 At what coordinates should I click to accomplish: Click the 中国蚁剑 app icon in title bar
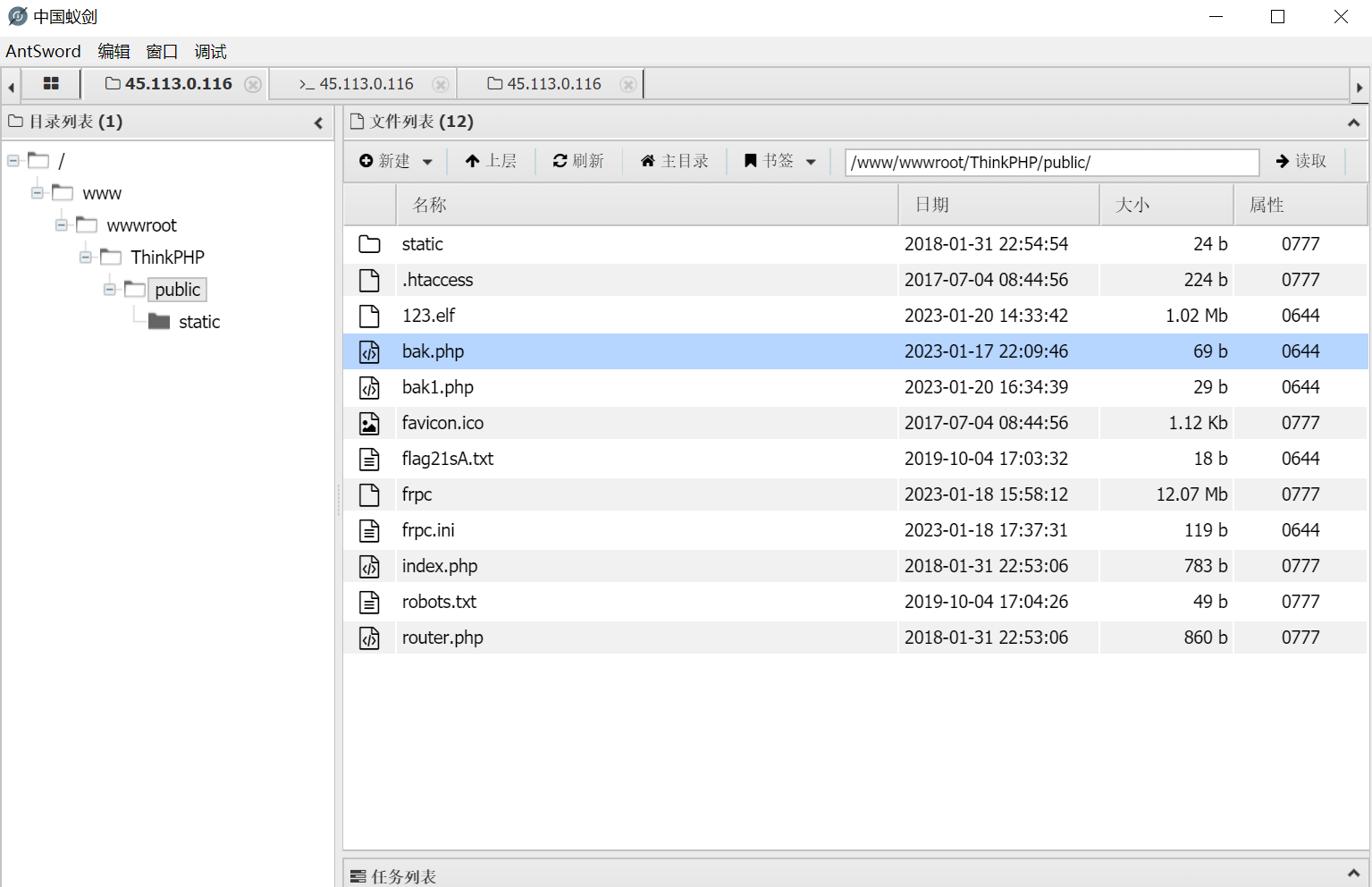point(18,16)
